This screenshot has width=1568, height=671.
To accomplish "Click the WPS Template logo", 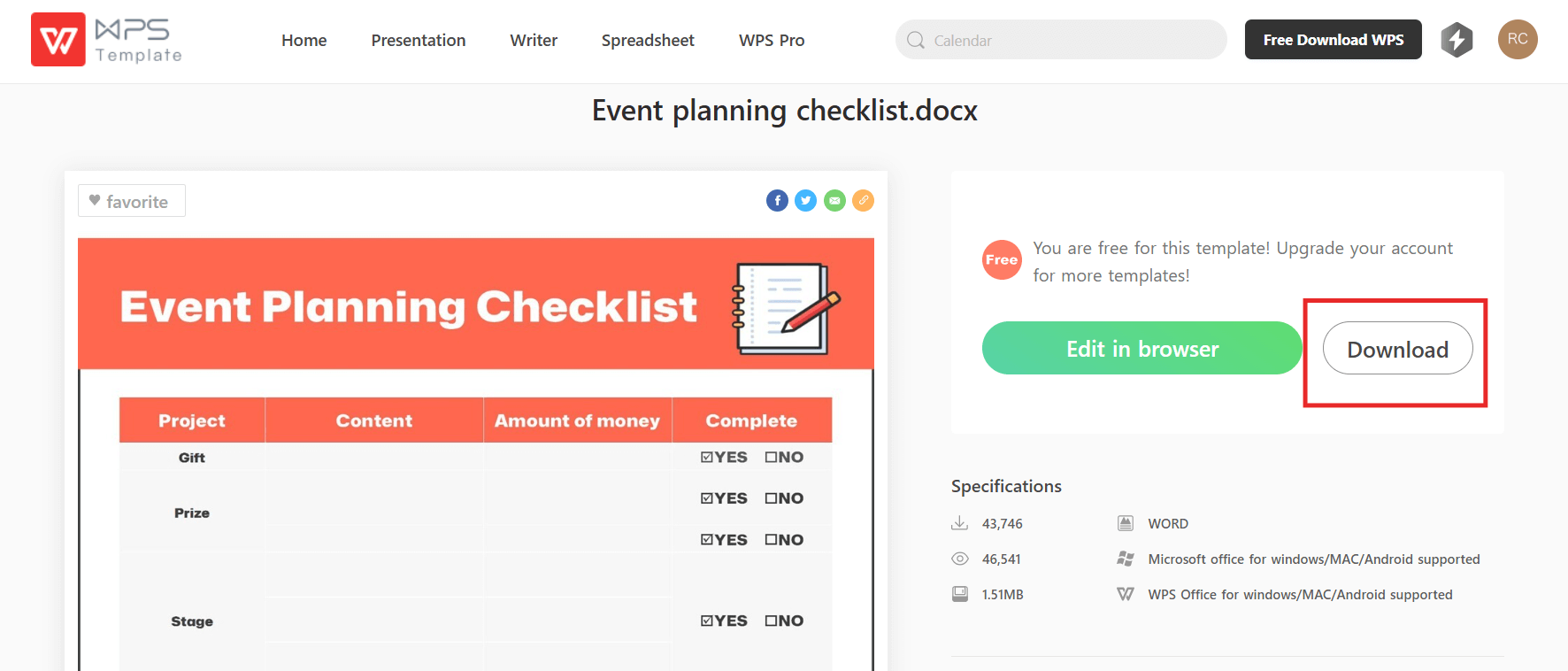I will (x=106, y=40).
